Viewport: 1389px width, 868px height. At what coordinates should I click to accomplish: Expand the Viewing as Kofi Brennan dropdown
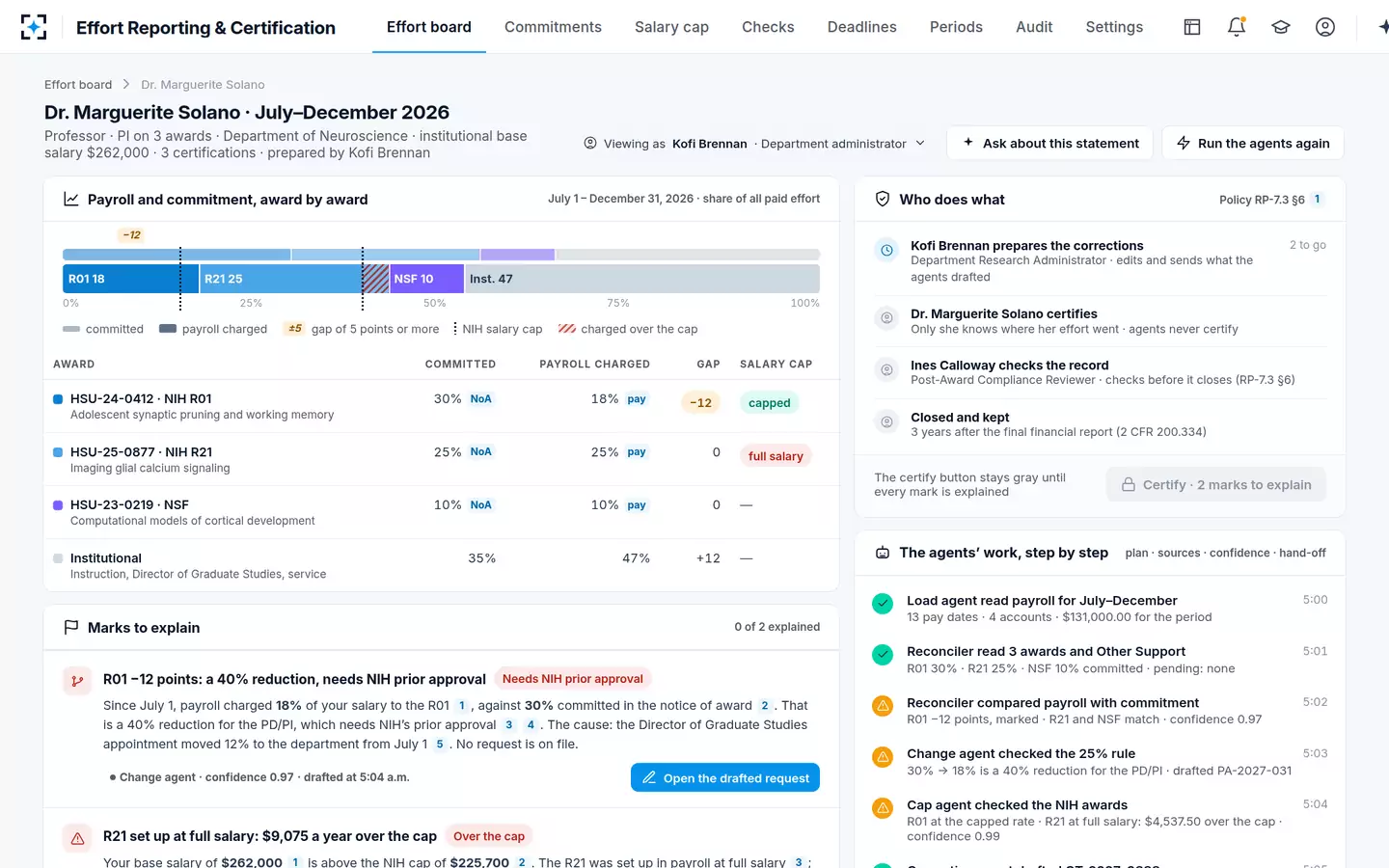(x=754, y=144)
